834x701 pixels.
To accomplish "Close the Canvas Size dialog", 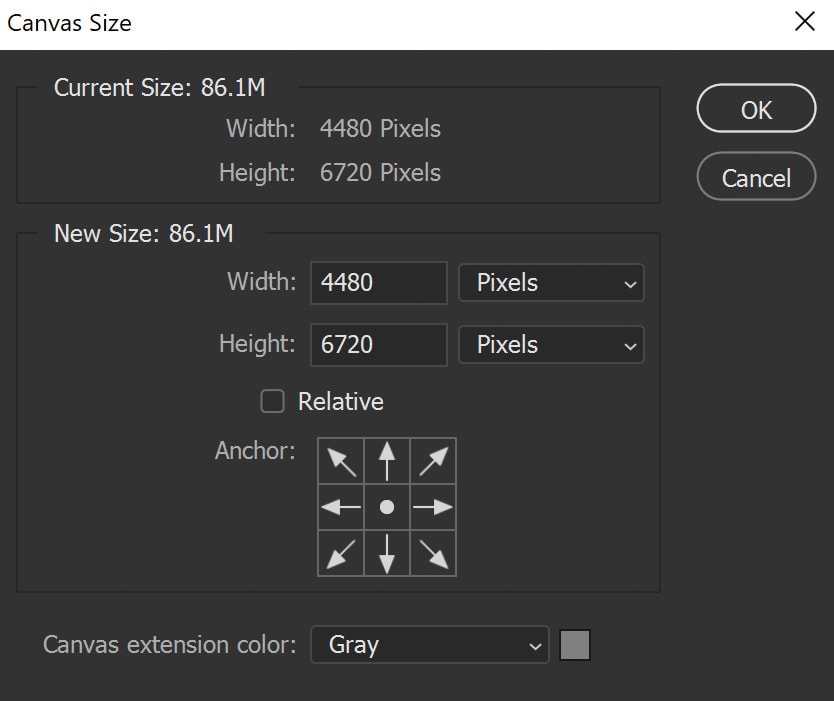I will (805, 22).
